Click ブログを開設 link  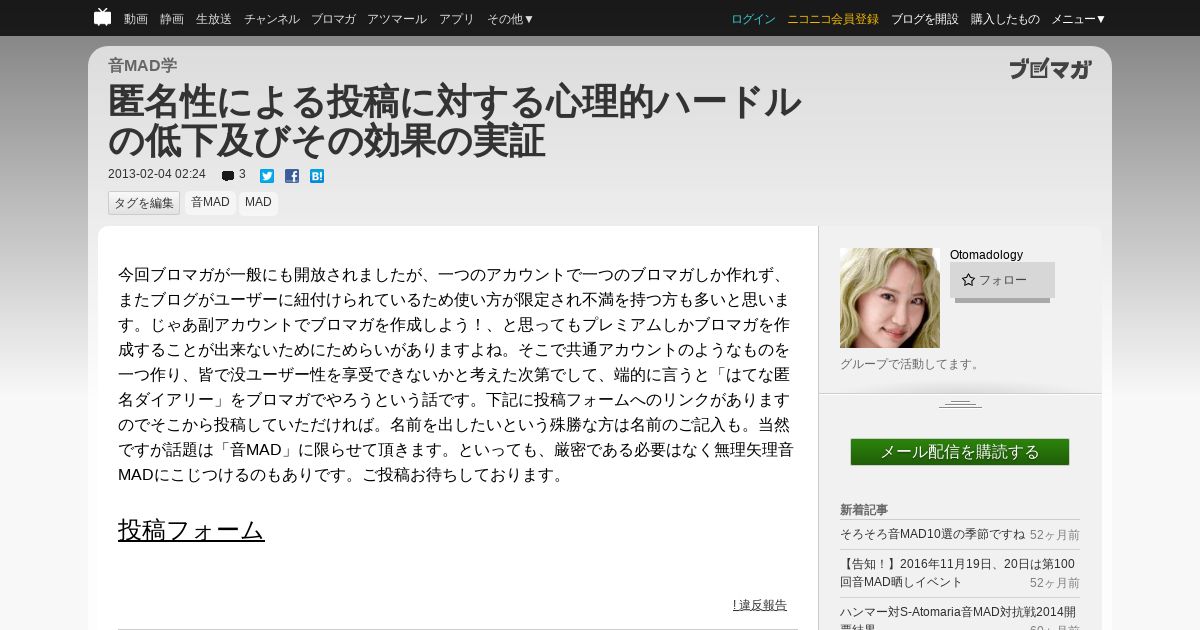point(925,19)
